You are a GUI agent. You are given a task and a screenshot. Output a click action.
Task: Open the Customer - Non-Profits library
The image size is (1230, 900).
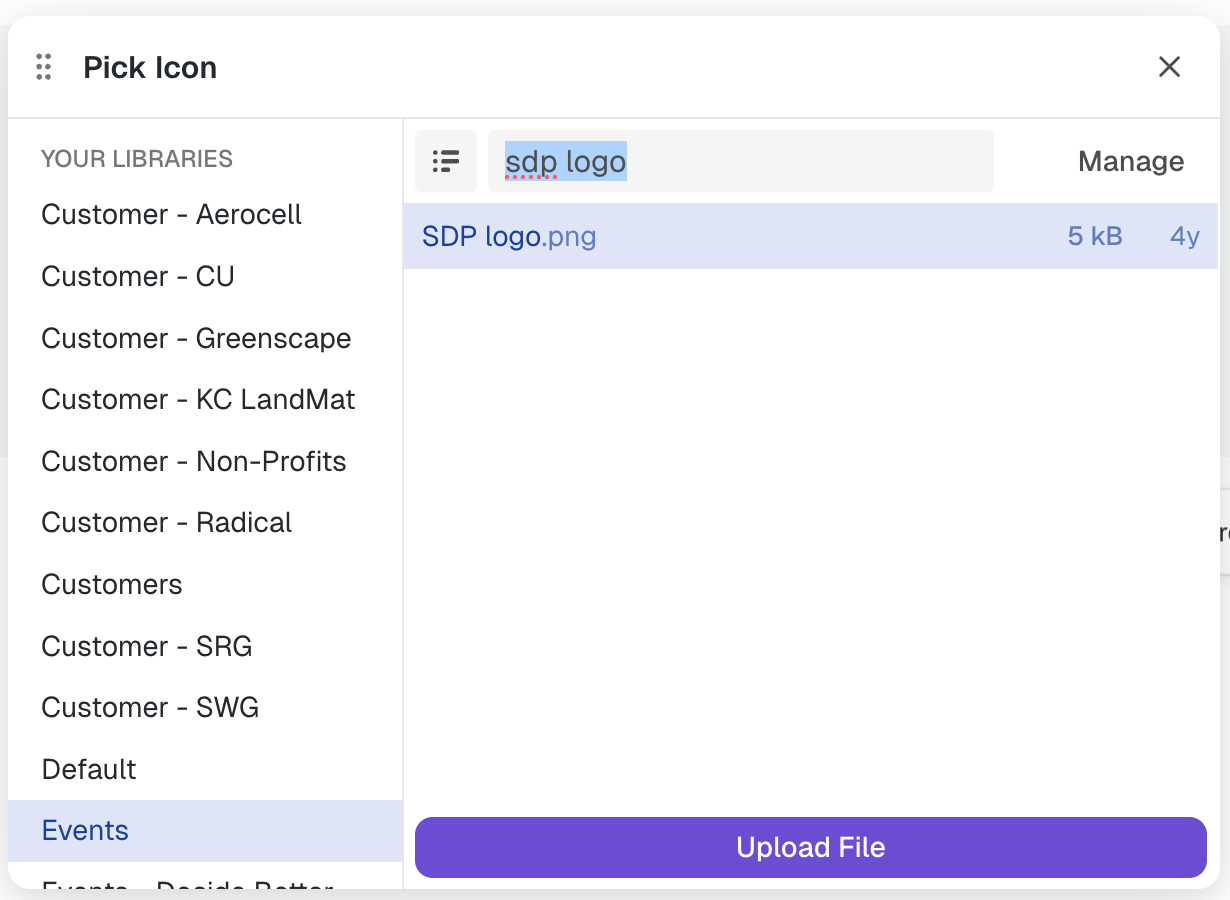coord(205,461)
